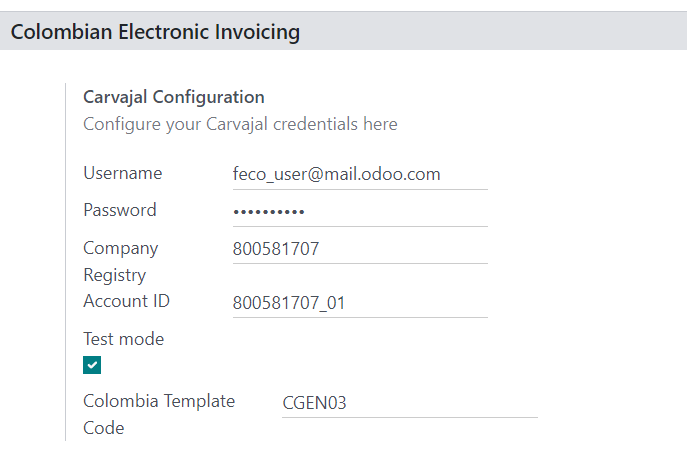The width and height of the screenshot is (687, 463).
Task: Click the vertical divider beside the settings
Action: tap(65, 260)
